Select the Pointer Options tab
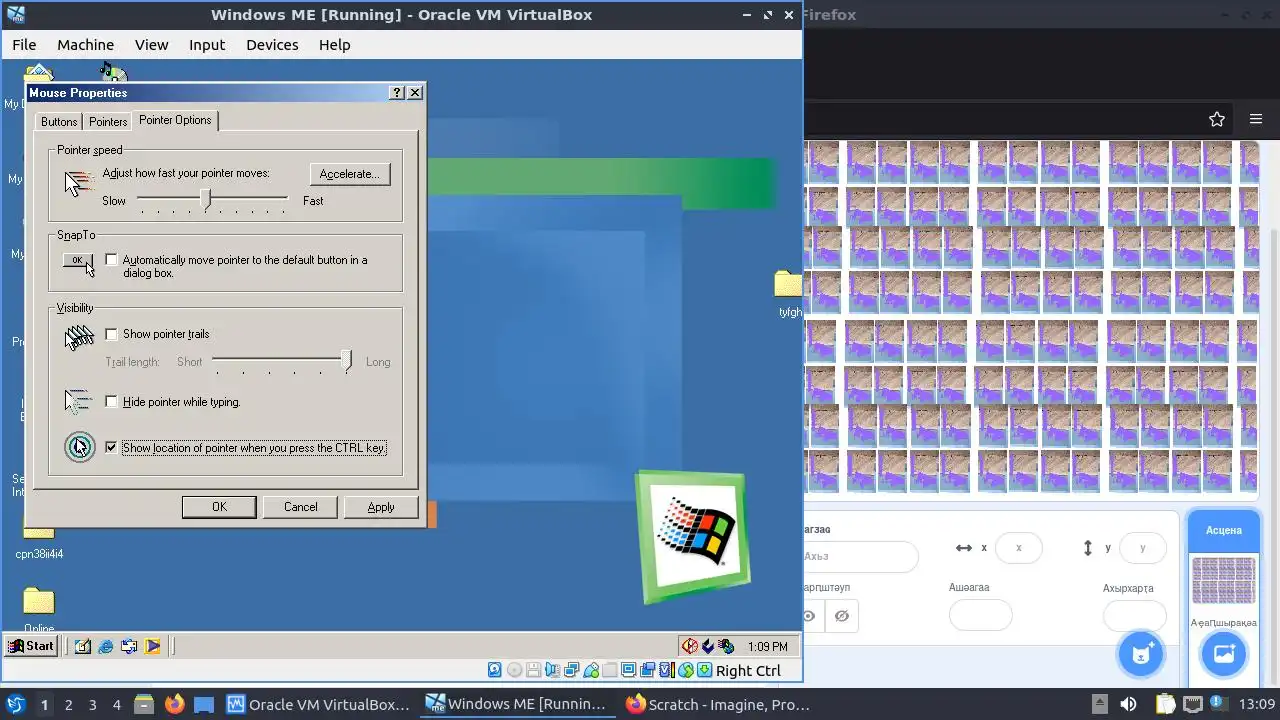The height and width of the screenshot is (720, 1280). pyautogui.click(x=175, y=120)
